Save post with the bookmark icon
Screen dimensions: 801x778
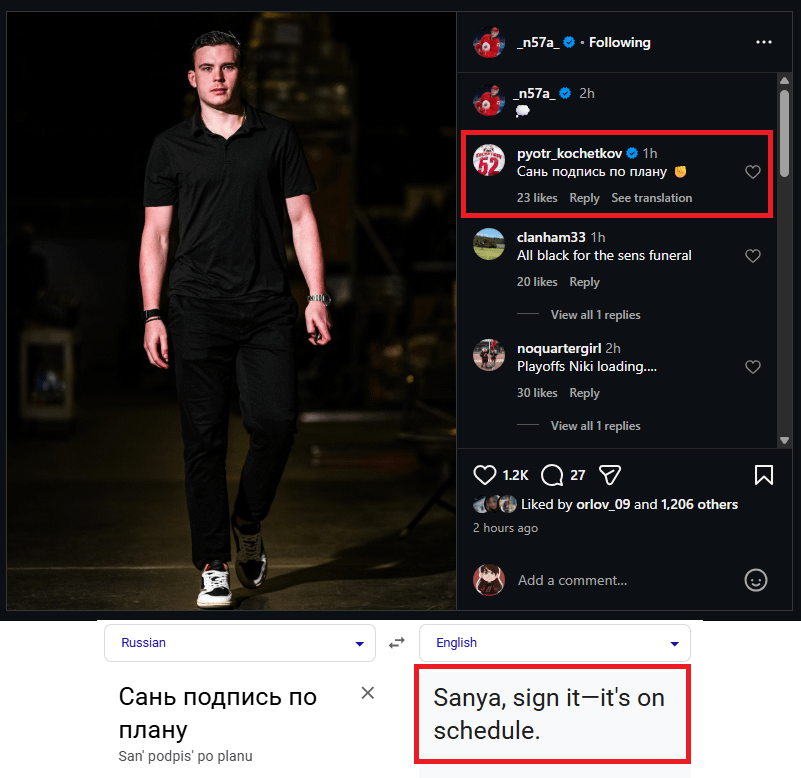763,474
